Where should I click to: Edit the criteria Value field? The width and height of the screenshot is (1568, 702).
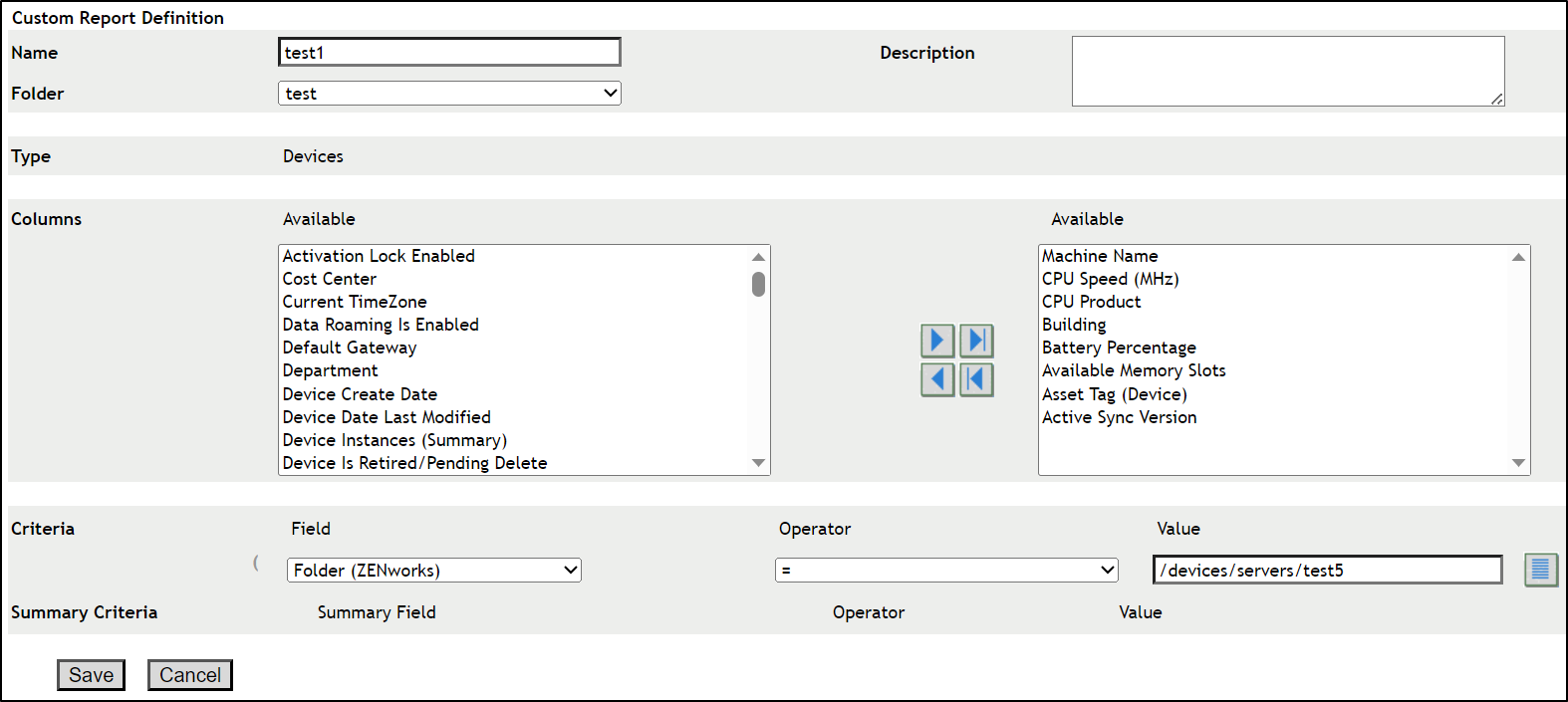pos(1327,571)
